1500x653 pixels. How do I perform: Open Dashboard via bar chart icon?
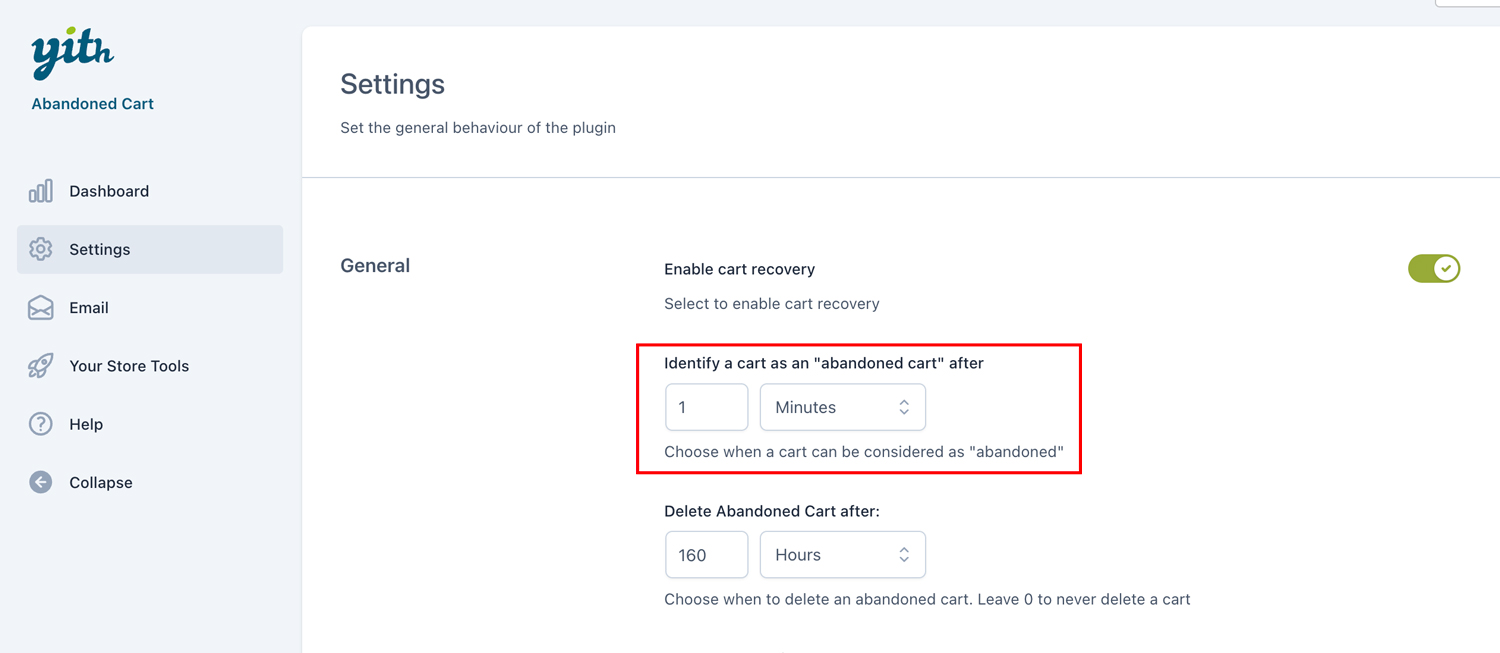click(40, 191)
